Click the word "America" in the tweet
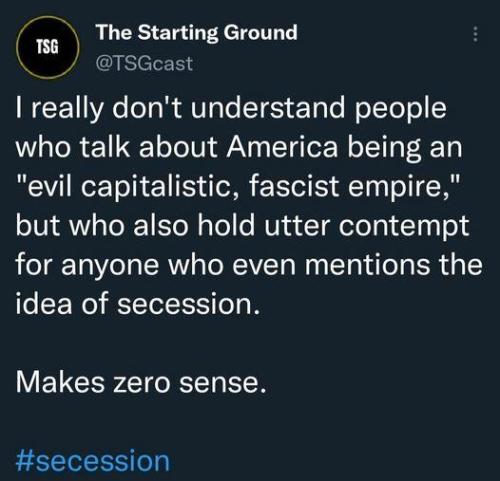 (282, 147)
